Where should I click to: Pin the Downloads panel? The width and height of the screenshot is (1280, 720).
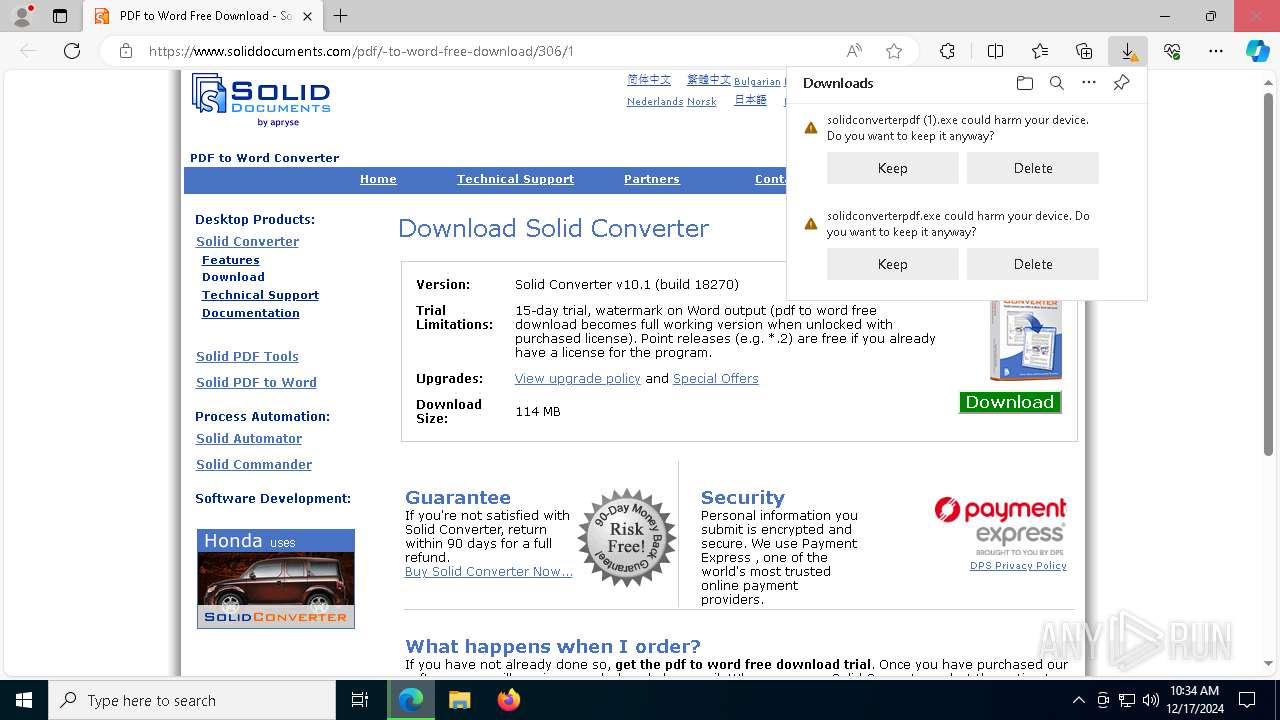tap(1121, 83)
